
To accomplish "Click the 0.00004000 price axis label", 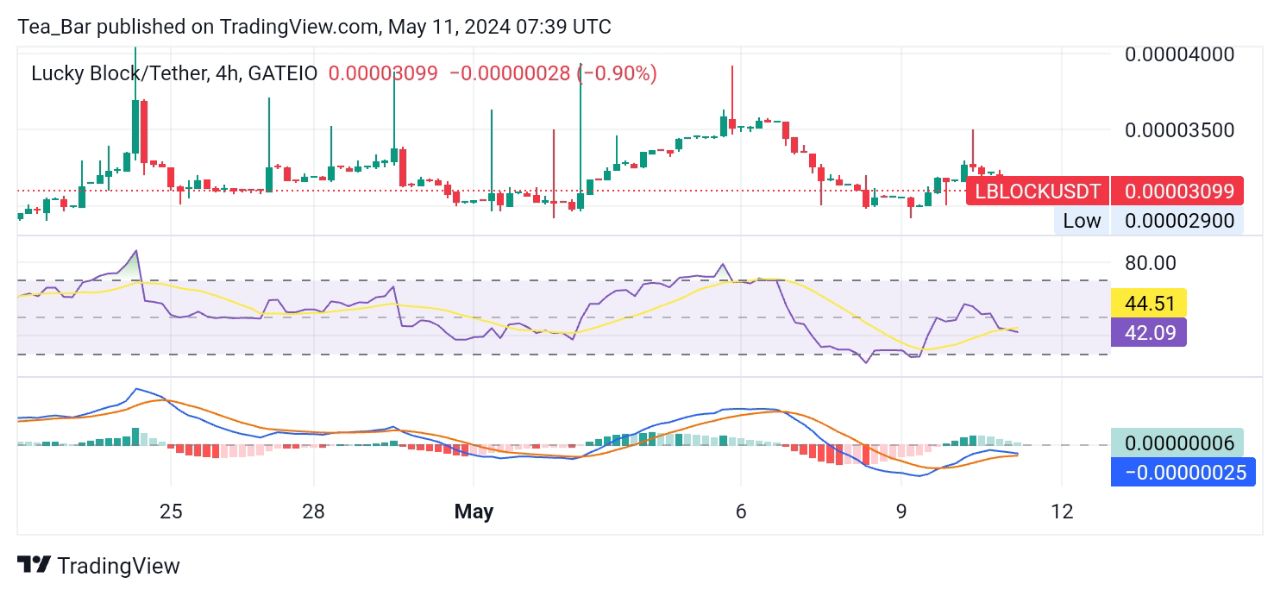I will click(1179, 54).
